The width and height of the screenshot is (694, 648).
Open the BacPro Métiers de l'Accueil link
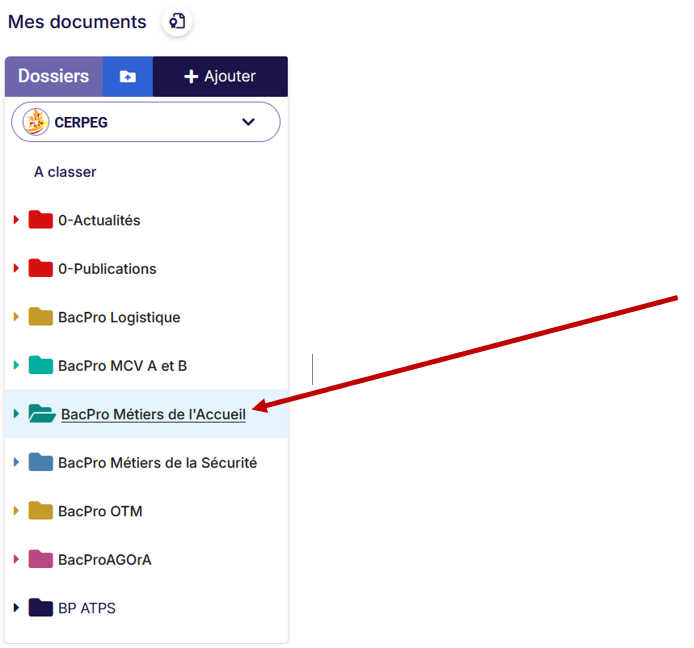pos(153,415)
